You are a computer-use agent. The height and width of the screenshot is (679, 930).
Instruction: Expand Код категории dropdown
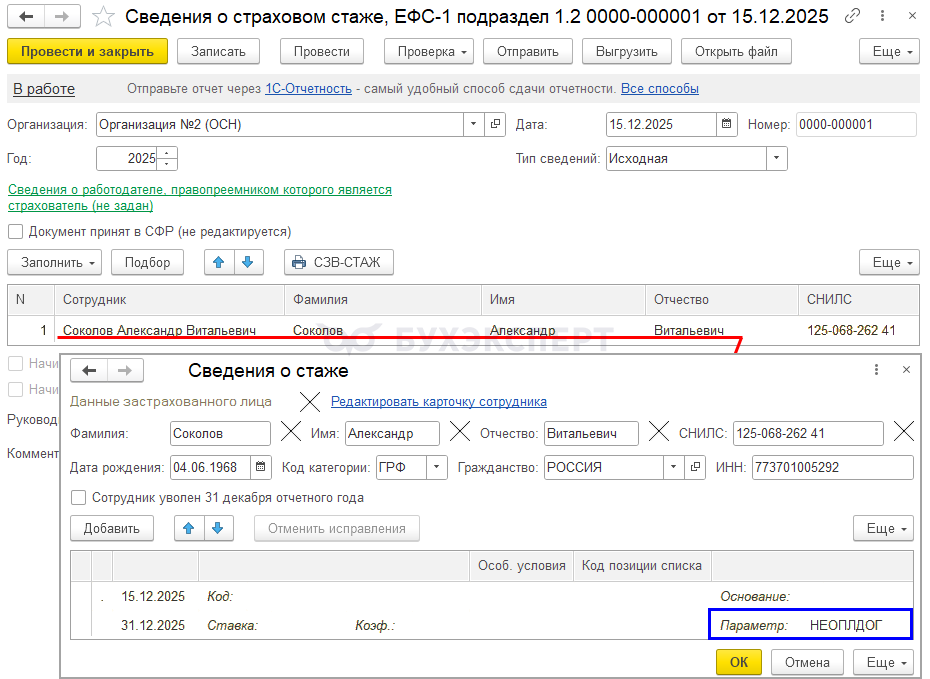pos(437,467)
